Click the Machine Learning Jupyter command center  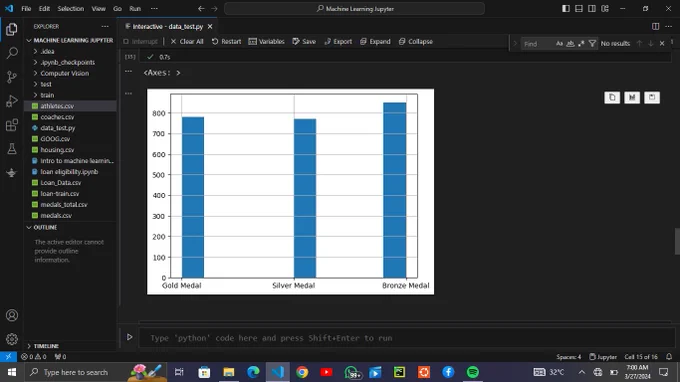coord(354,9)
